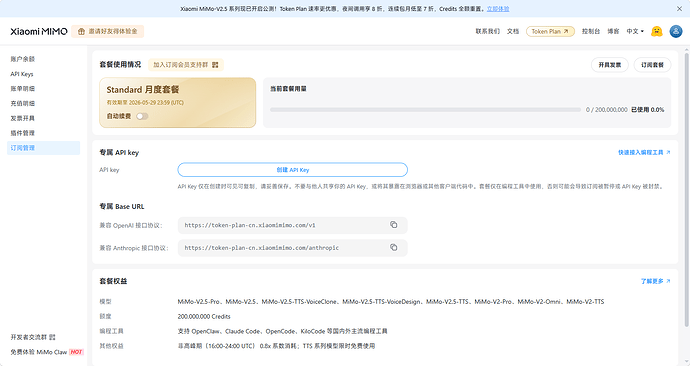The height and width of the screenshot is (366, 690).
Task: Click the '当前套餐用量' heading
Action: (x=288, y=89)
